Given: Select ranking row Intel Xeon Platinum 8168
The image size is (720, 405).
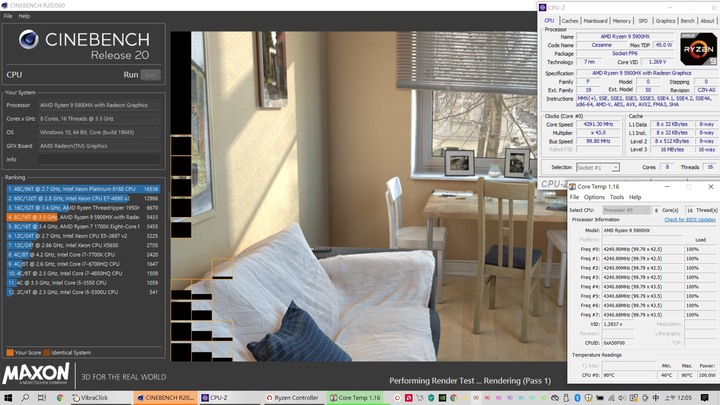Looking at the screenshot, I should tap(83, 189).
